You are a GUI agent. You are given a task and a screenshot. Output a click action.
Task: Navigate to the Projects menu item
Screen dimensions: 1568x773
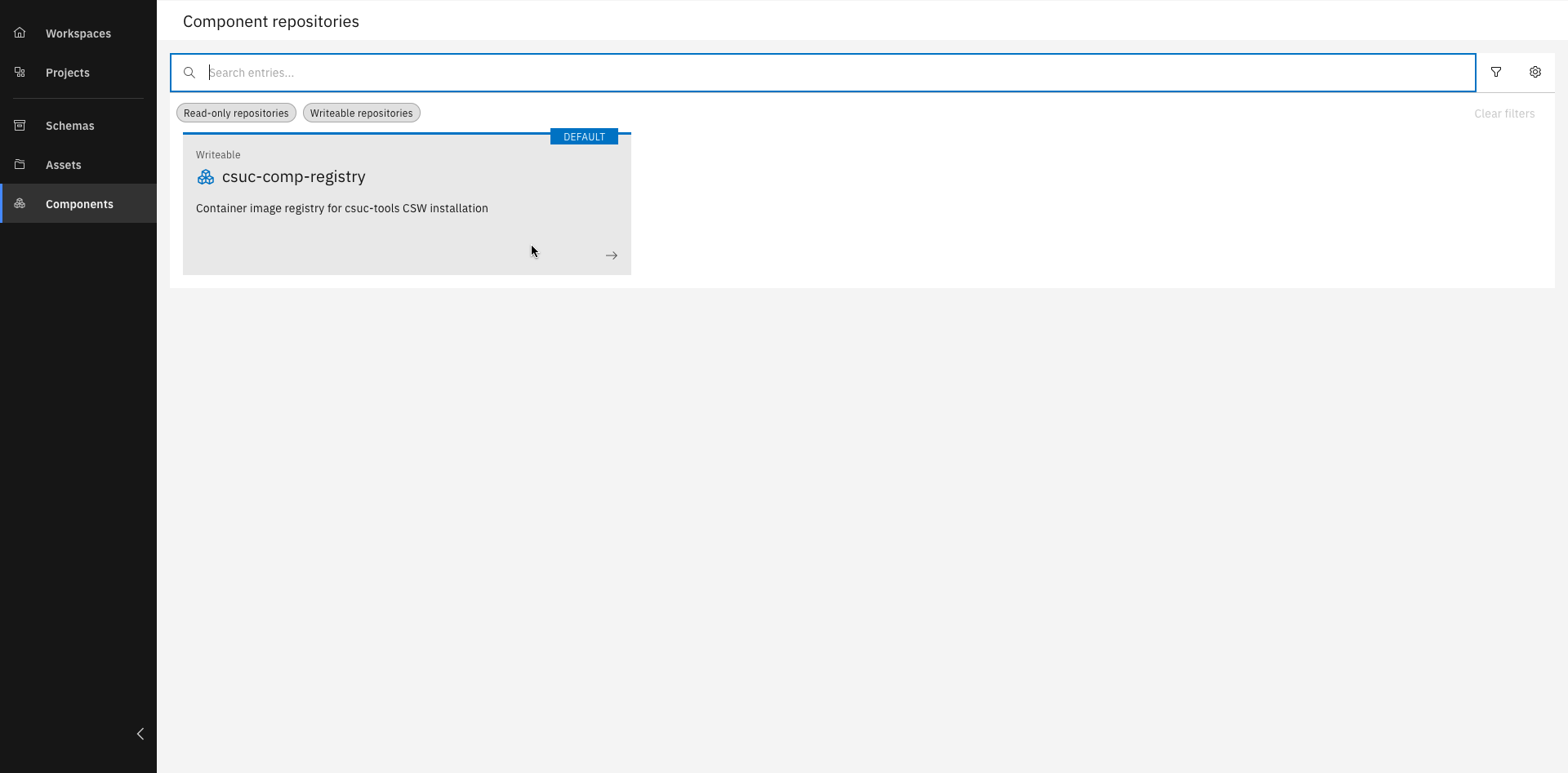click(x=68, y=72)
